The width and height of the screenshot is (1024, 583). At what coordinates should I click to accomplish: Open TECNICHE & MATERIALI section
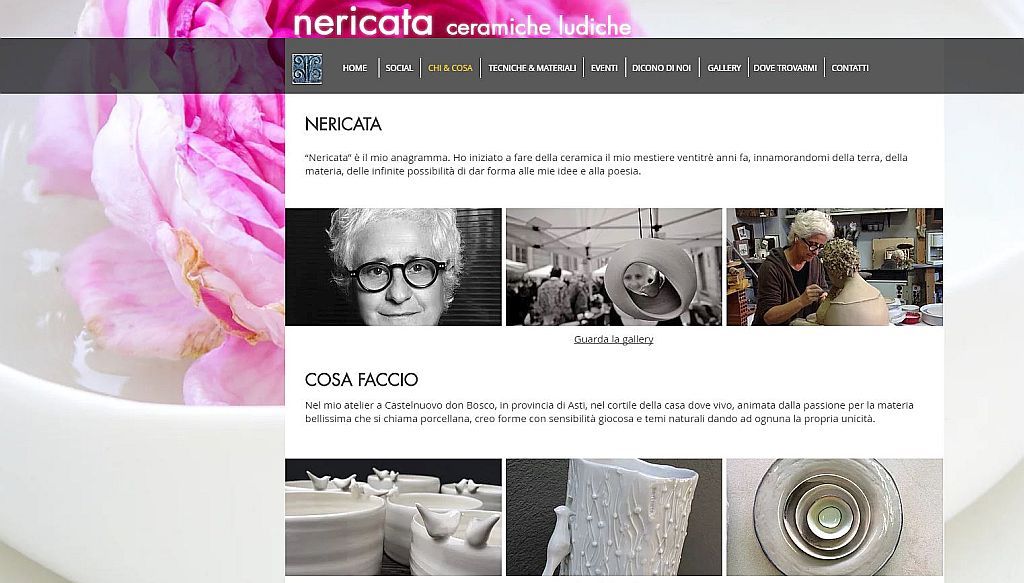(532, 68)
